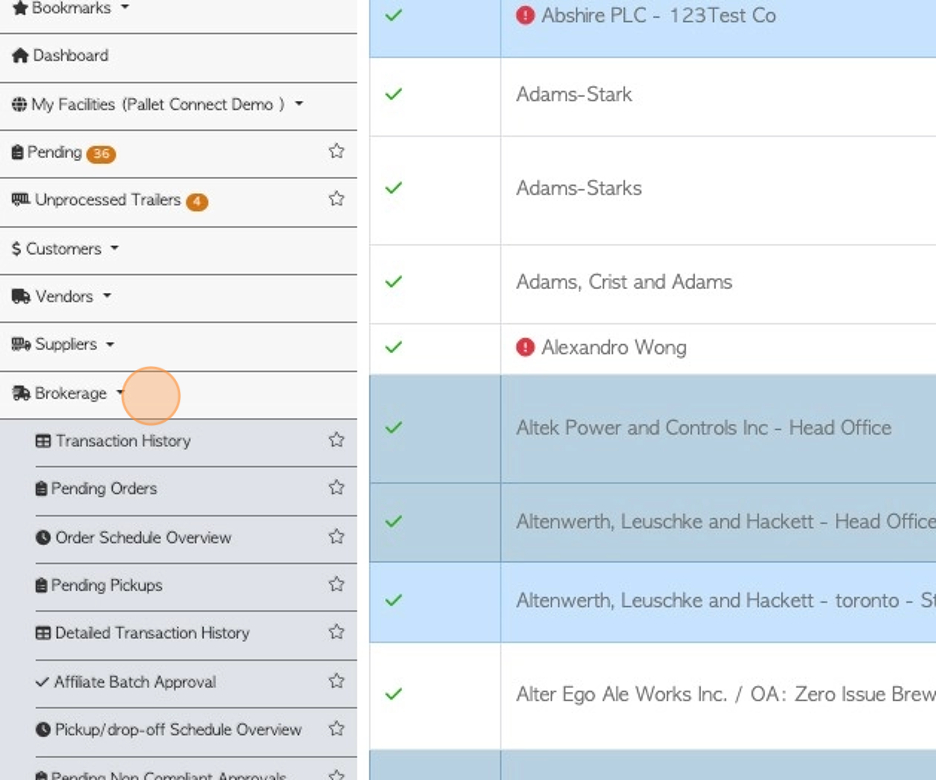
Task: Click the Suppliers truck icon
Action: pos(21,344)
